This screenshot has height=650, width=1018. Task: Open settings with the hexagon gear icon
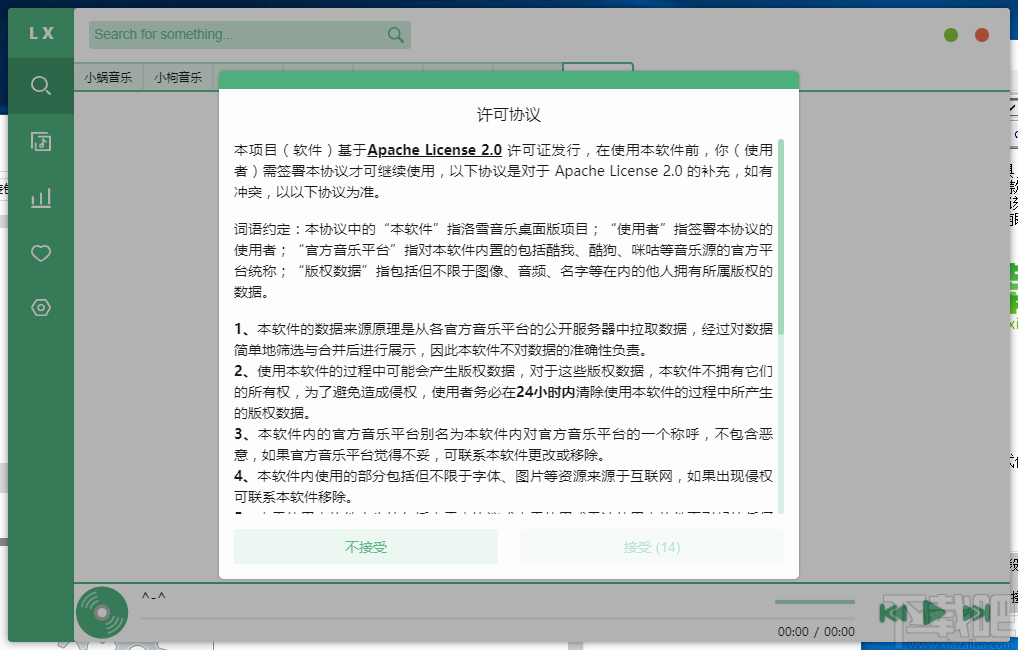point(40,307)
